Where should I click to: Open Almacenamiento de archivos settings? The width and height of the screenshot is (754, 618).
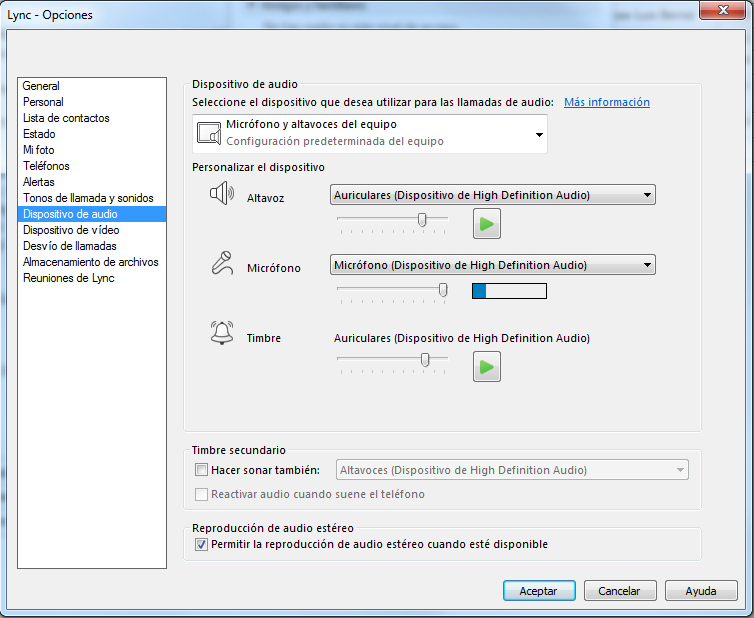[92, 262]
